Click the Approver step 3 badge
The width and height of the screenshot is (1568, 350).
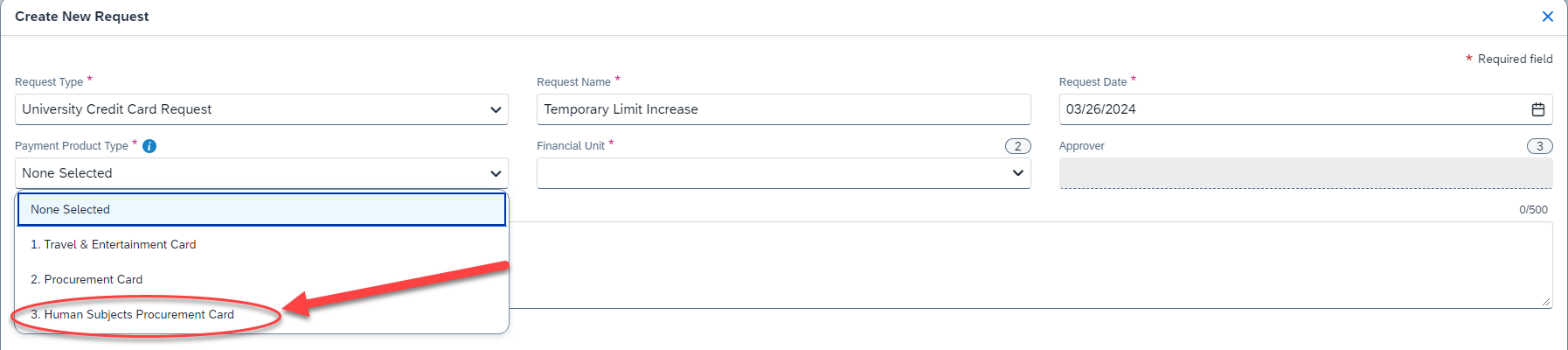1539,146
